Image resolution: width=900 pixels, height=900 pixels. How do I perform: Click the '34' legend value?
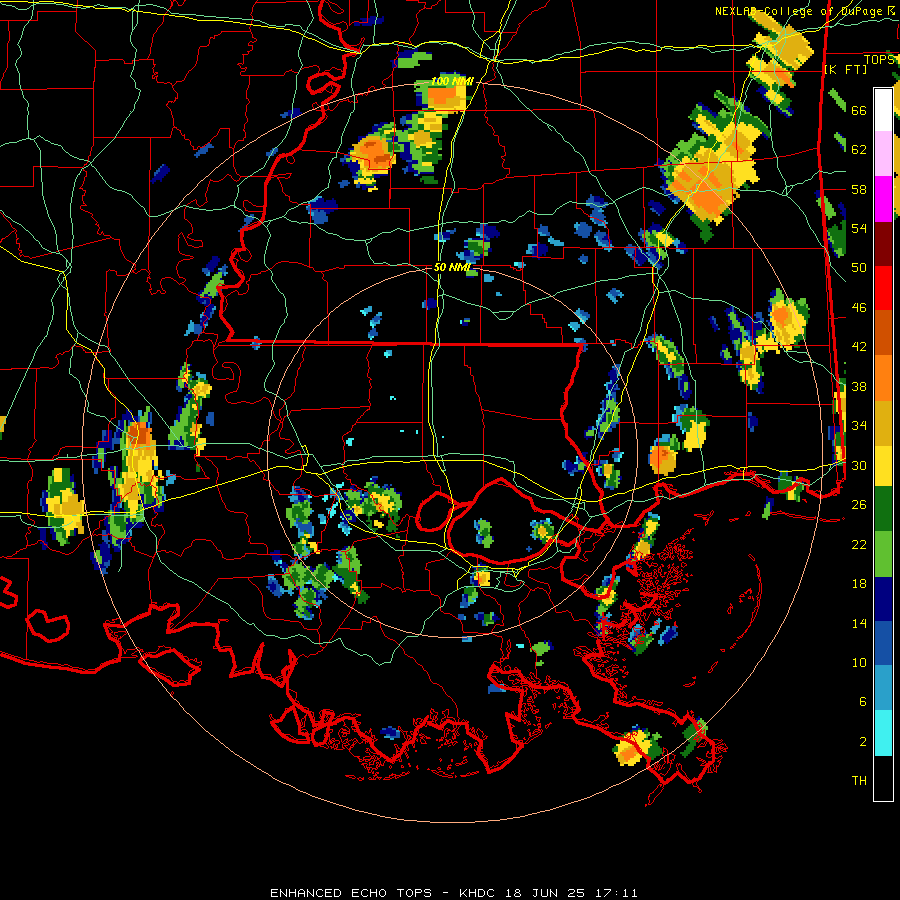(859, 425)
